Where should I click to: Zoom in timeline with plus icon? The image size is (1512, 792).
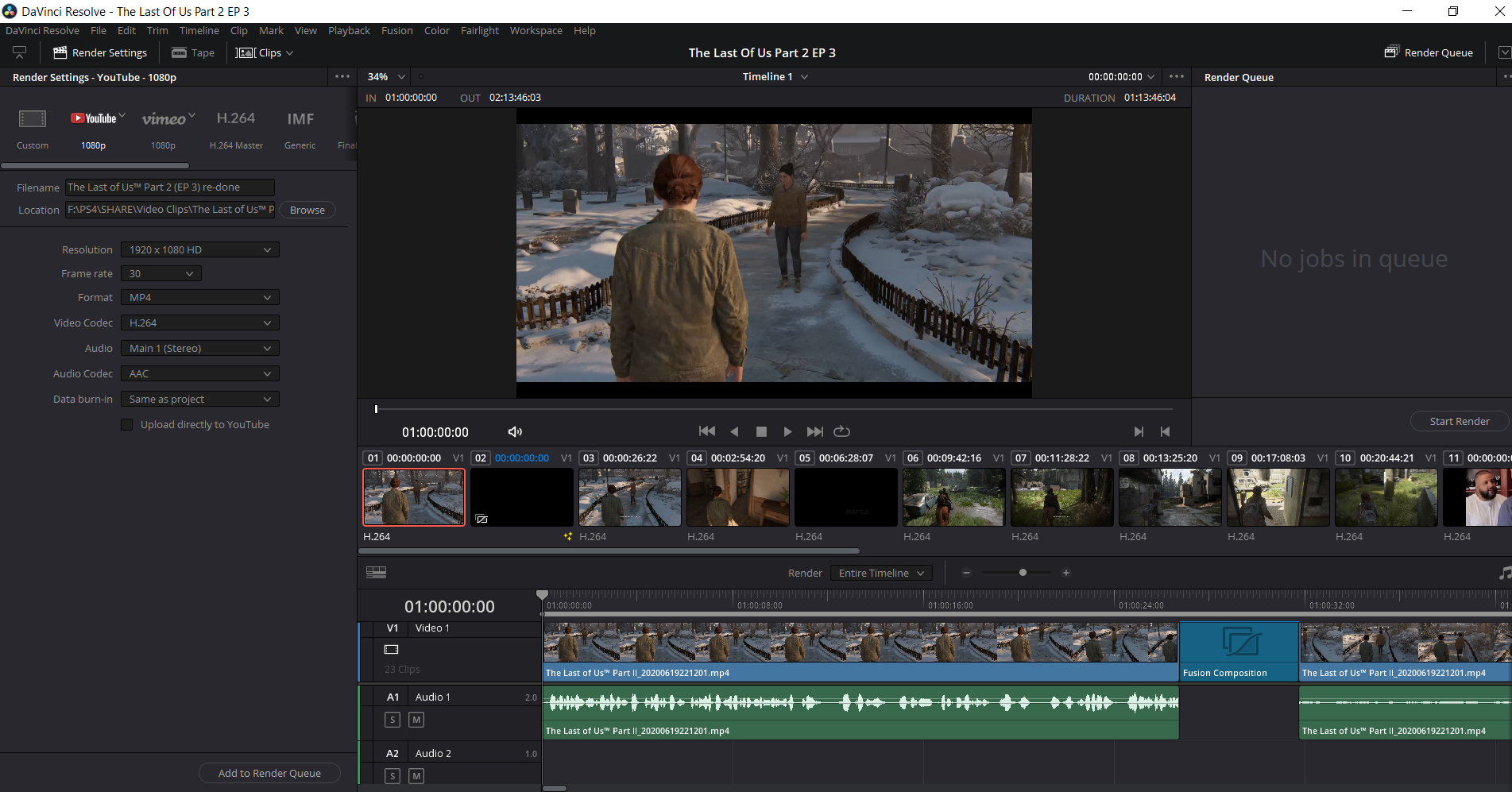(x=1066, y=572)
